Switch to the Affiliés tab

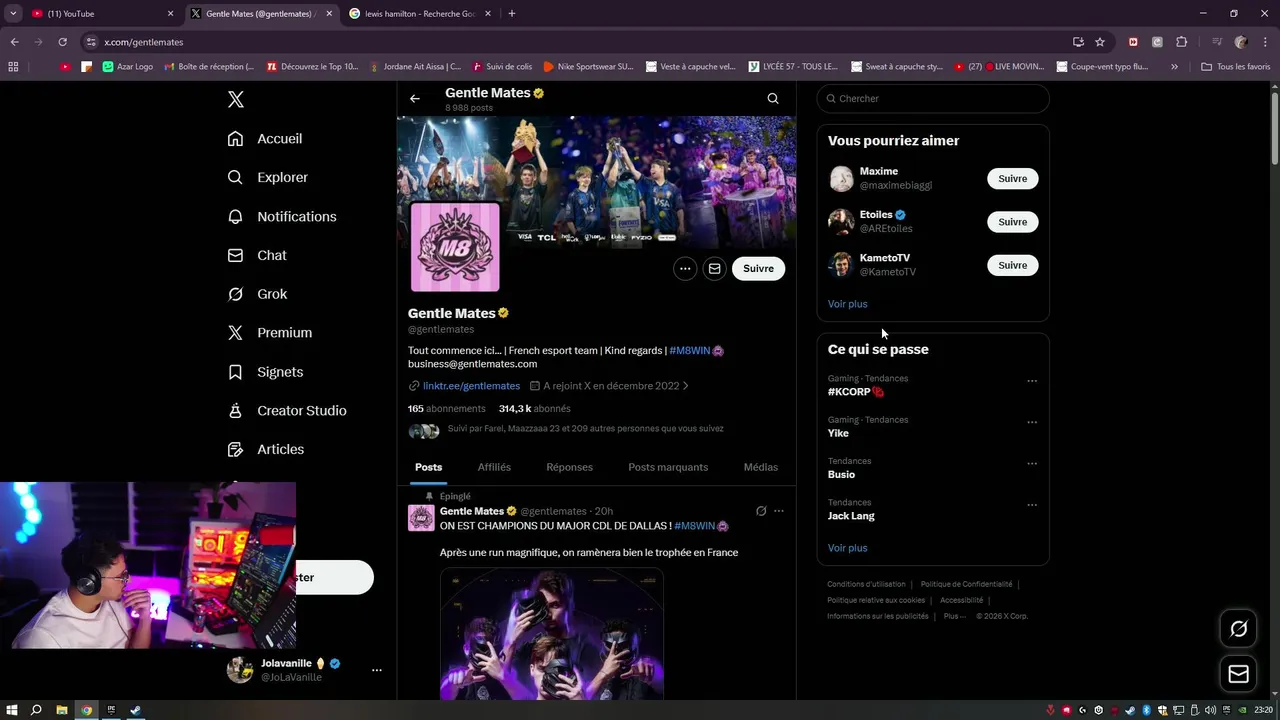pyautogui.click(x=494, y=467)
